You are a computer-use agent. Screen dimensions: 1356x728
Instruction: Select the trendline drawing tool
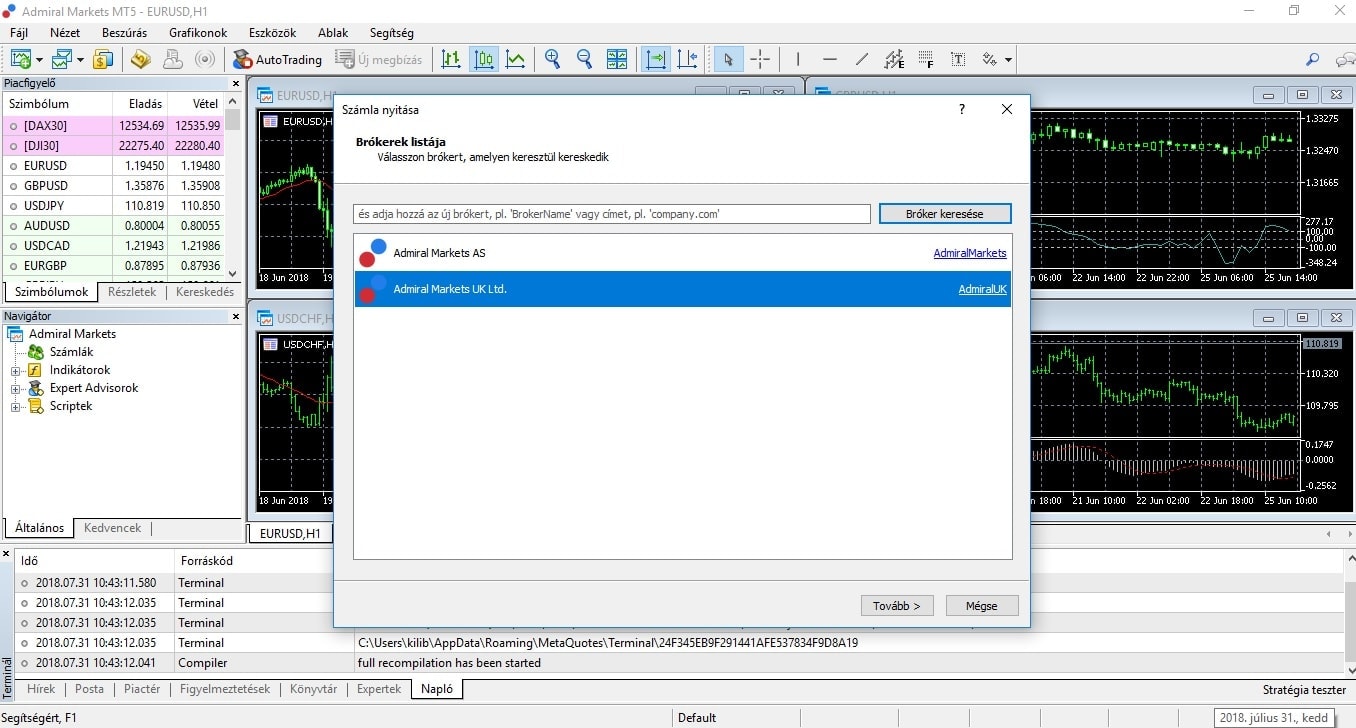pyautogui.click(x=862, y=59)
